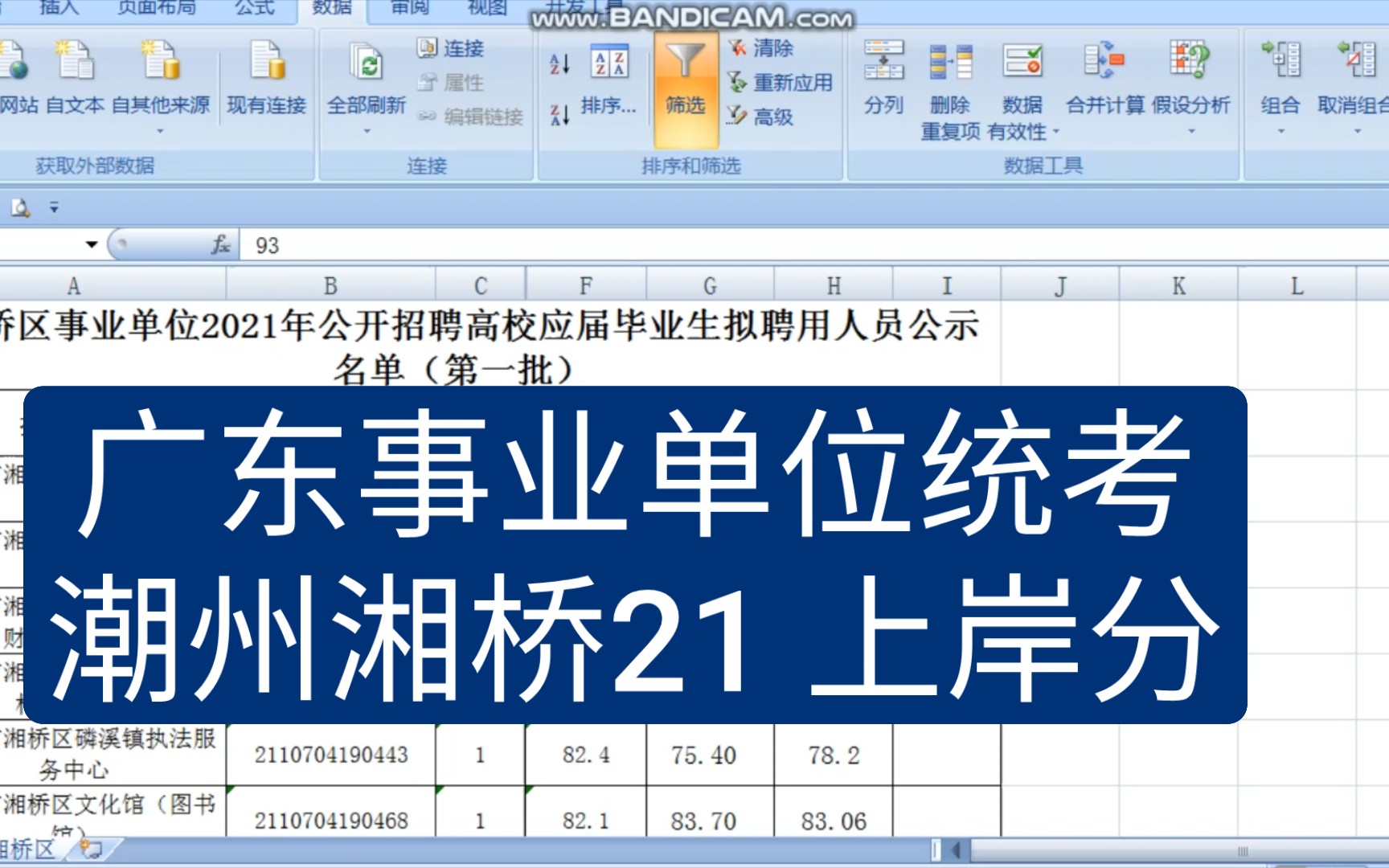Click the Ungroup icon
Viewport: 1389px width, 868px height.
click(x=1357, y=60)
